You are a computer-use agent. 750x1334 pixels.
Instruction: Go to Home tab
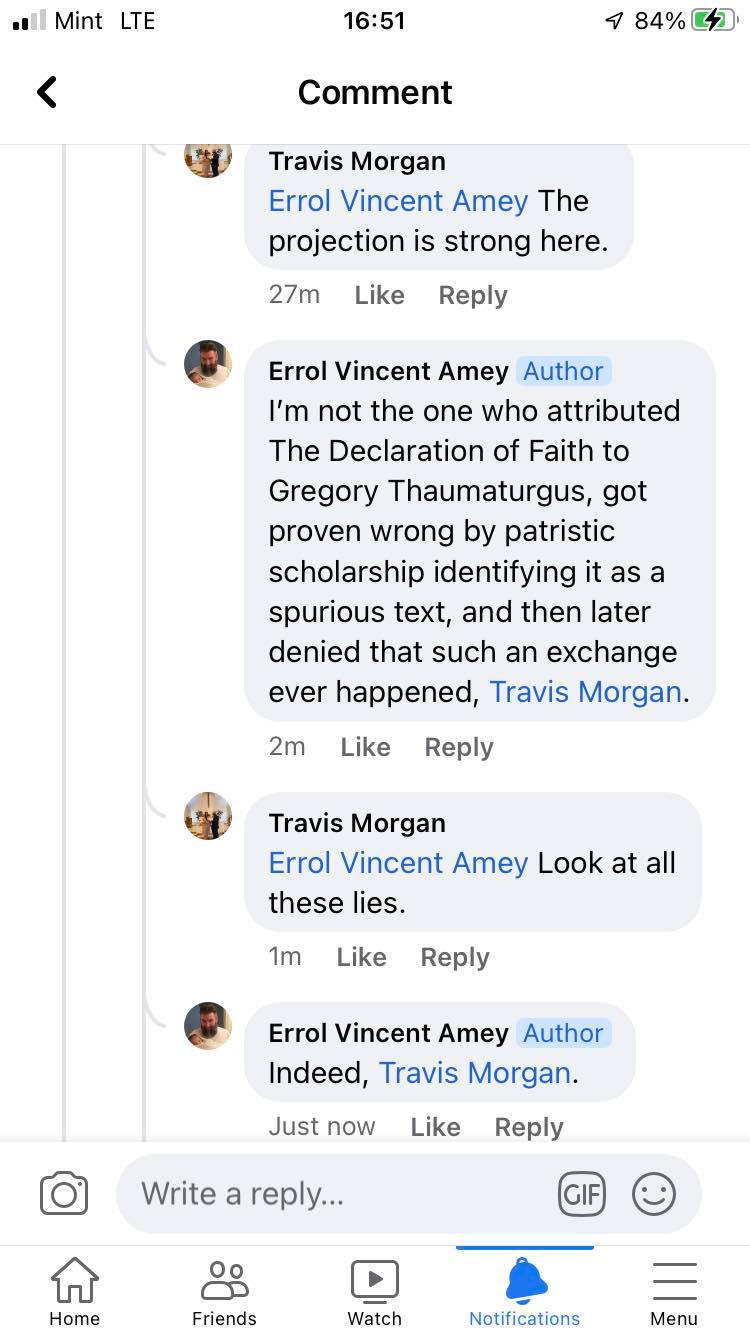(x=75, y=1290)
